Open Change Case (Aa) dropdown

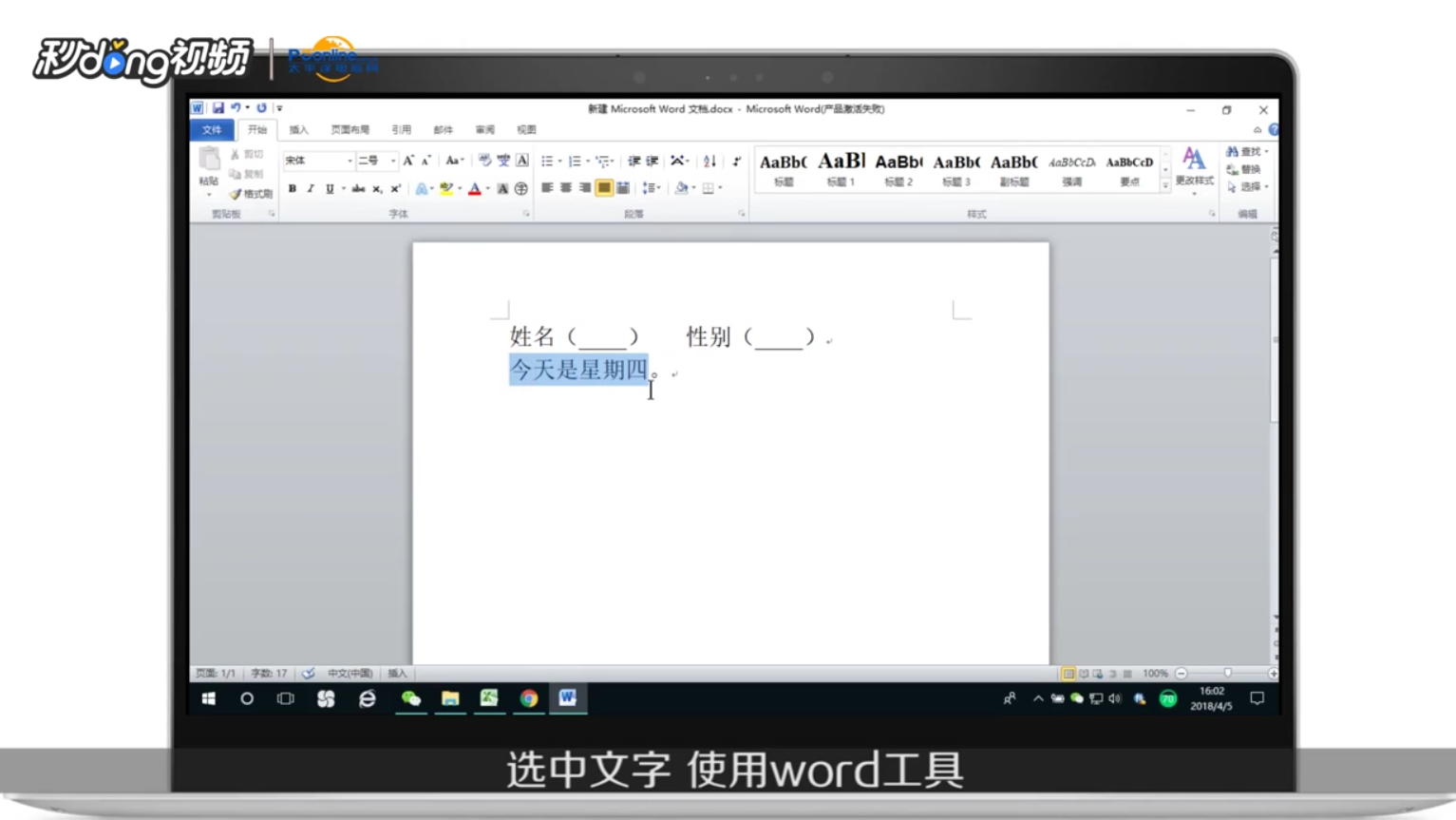coord(455,161)
